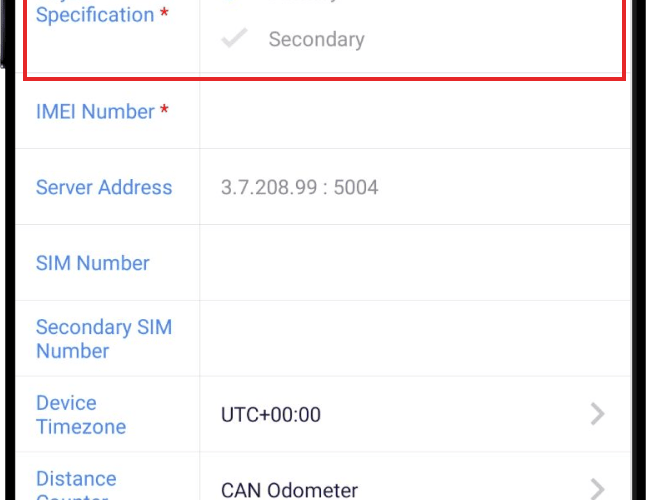Select the UTC+00:00 timezone value

pos(271,414)
